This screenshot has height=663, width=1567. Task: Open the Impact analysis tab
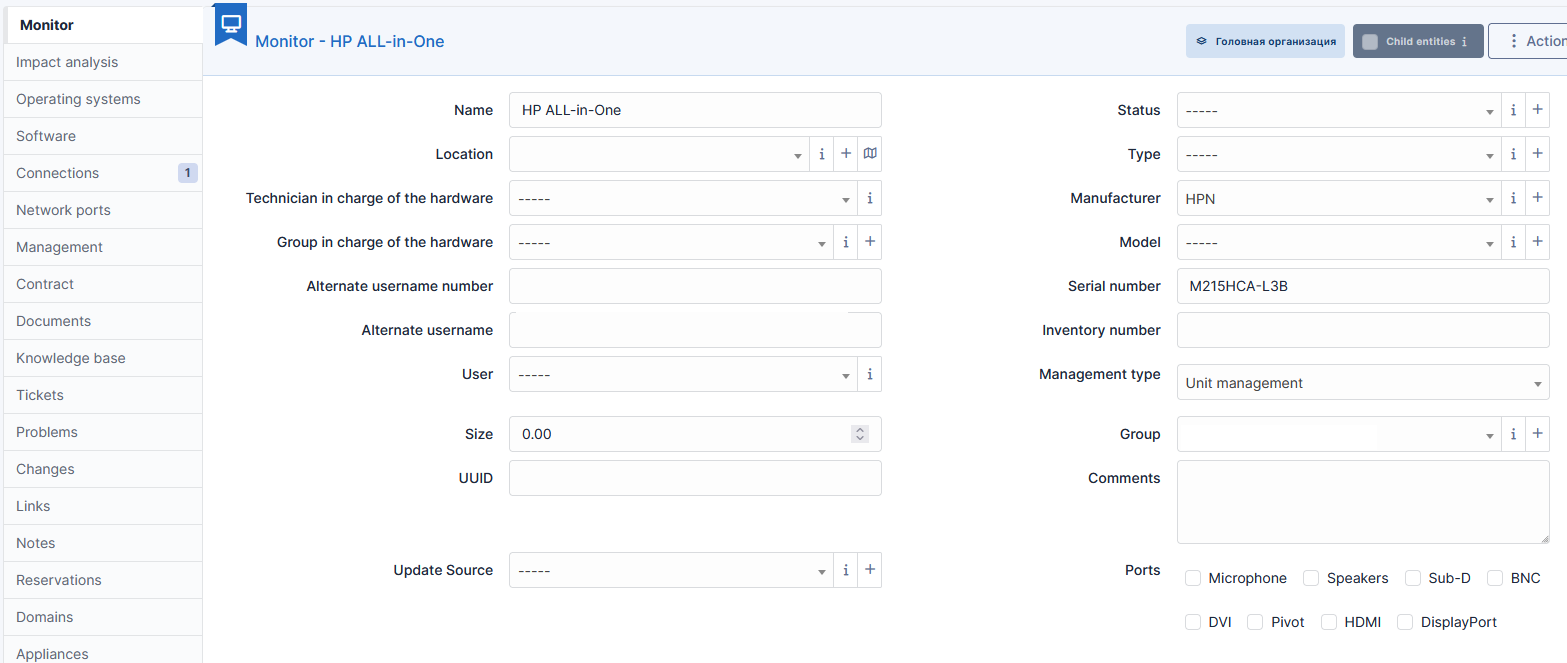pyautogui.click(x=103, y=62)
